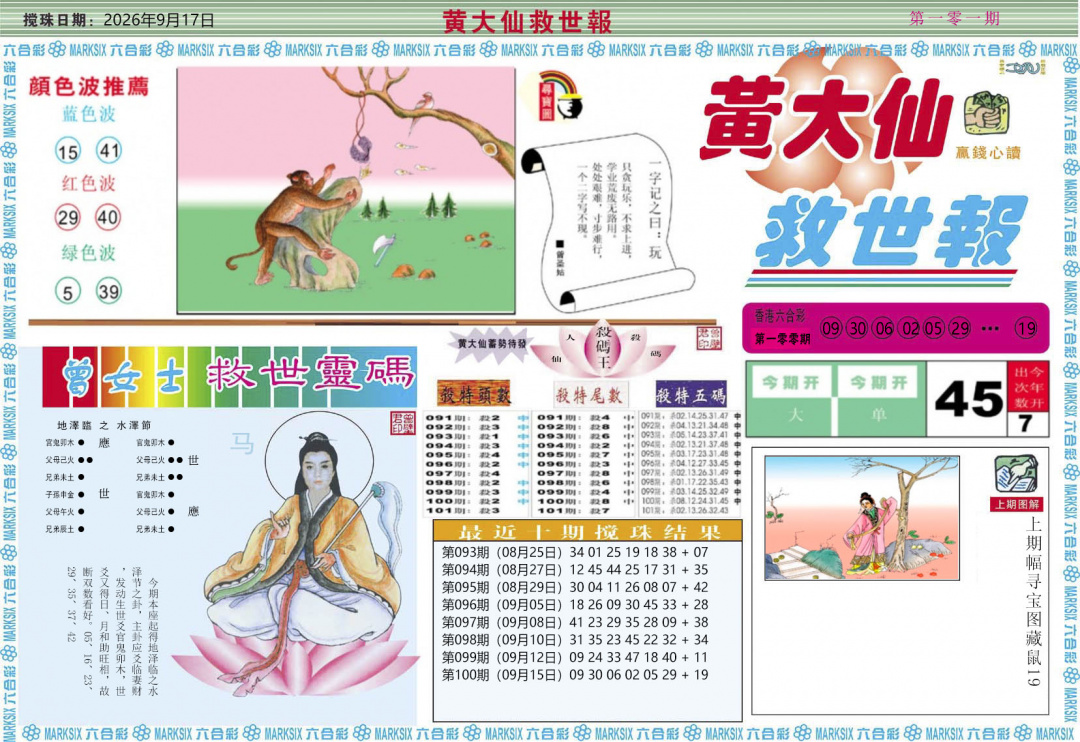
Task: Click the 今期开 单 green box
Action: pyautogui.click(x=878, y=399)
